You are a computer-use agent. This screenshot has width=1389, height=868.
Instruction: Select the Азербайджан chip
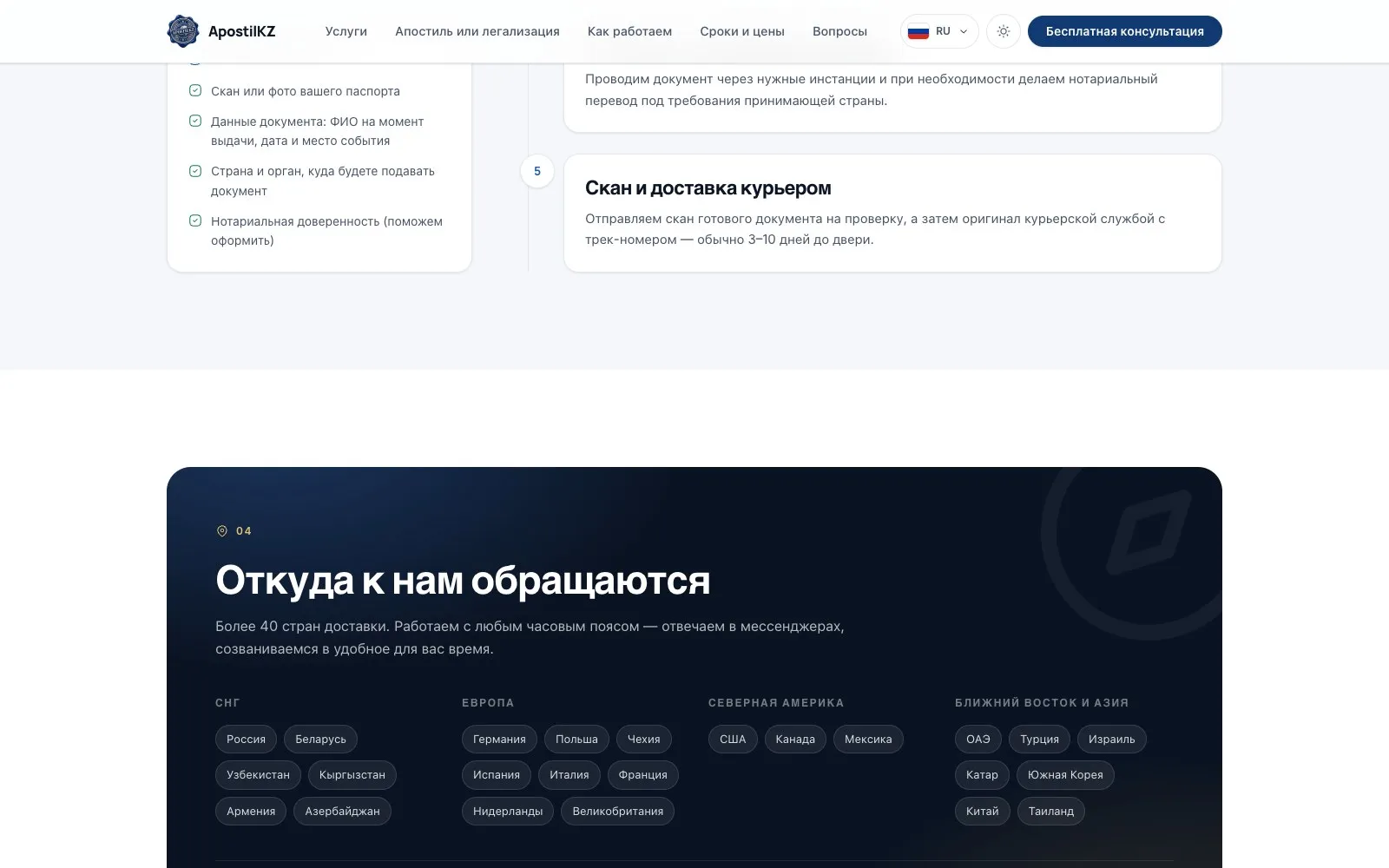(x=342, y=811)
